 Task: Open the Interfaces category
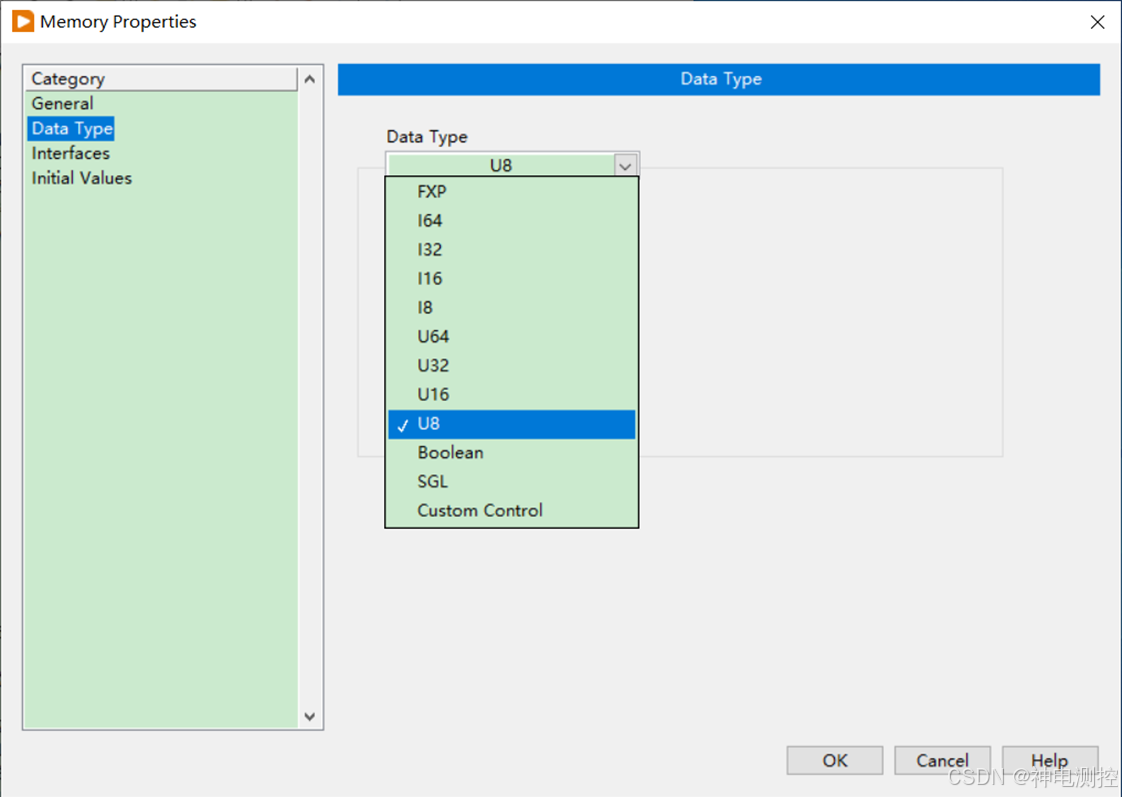pos(70,153)
